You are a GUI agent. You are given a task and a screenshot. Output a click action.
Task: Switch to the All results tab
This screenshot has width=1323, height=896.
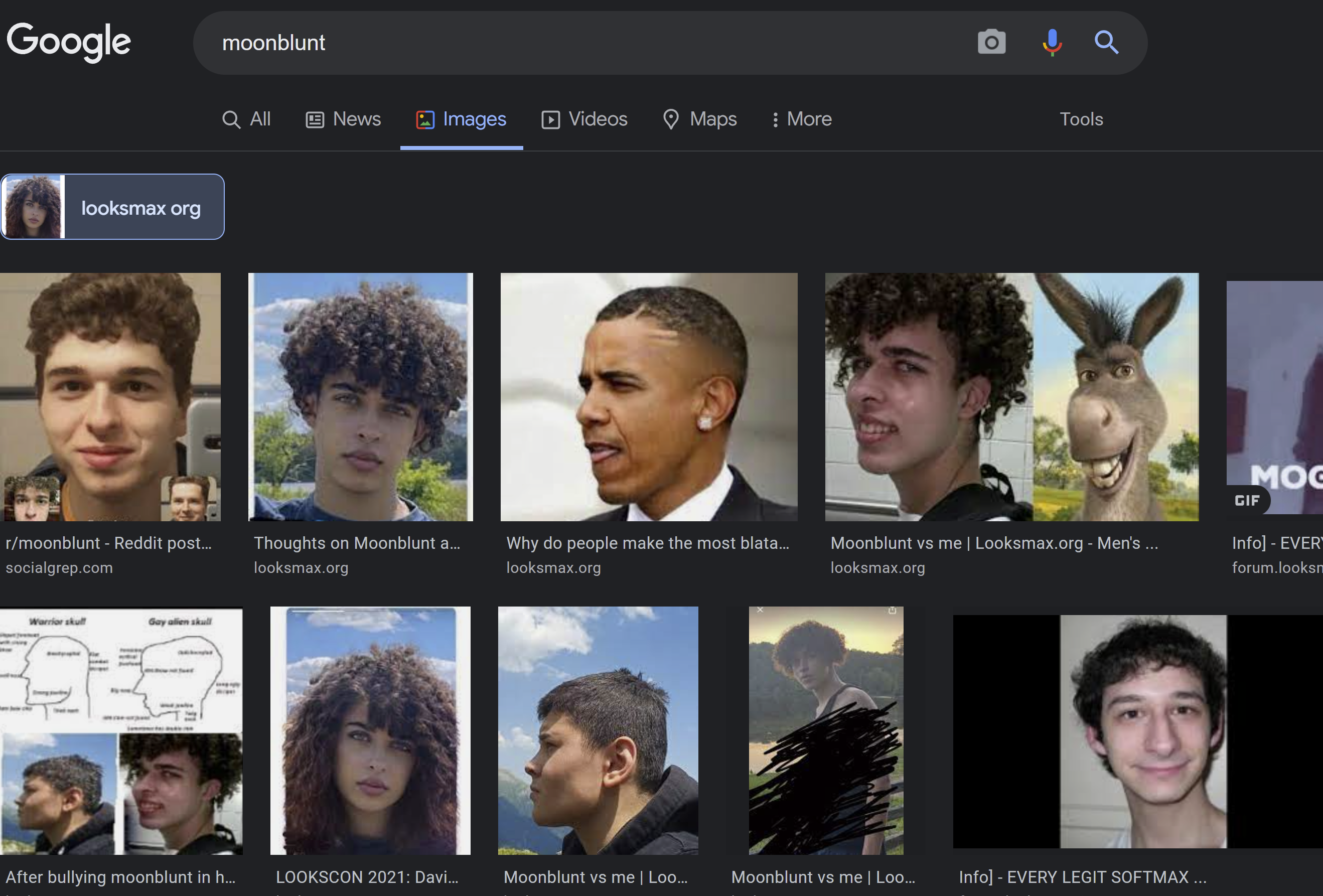pyautogui.click(x=246, y=119)
